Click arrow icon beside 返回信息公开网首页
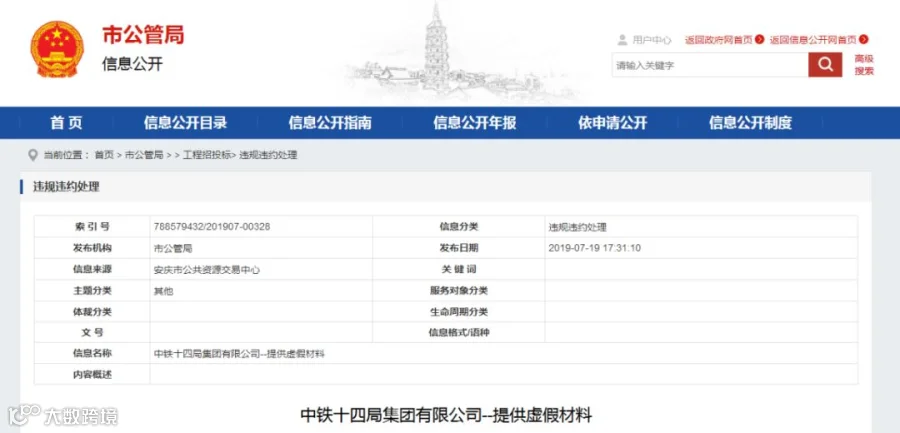 [863, 40]
